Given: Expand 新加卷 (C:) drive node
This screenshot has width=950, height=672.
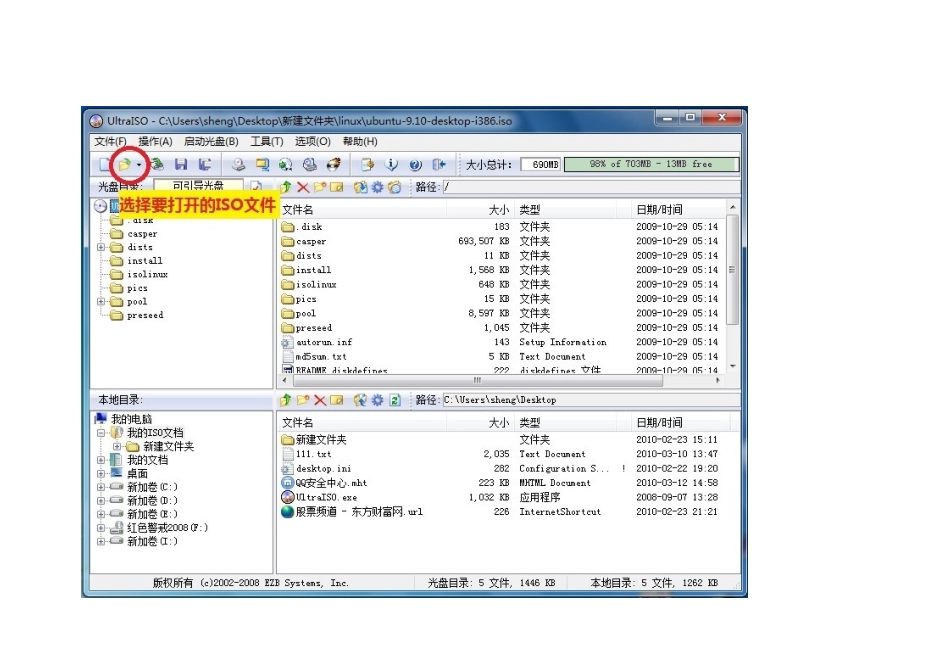Looking at the screenshot, I should point(101,487).
